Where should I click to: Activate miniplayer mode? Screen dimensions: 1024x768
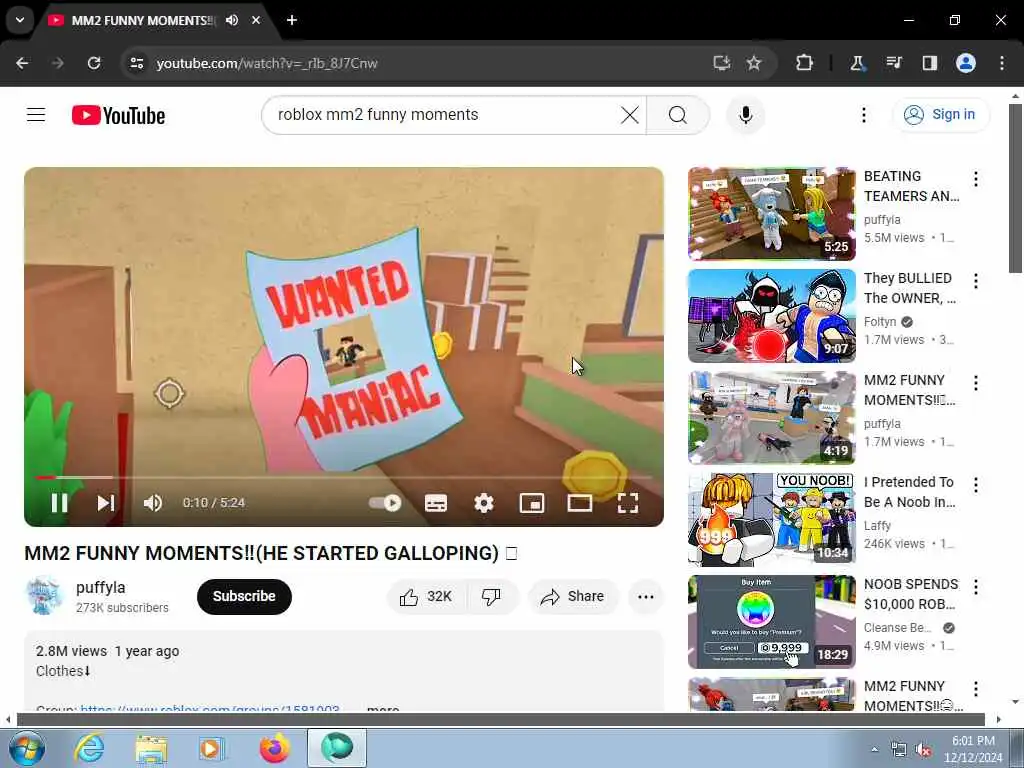coord(532,503)
